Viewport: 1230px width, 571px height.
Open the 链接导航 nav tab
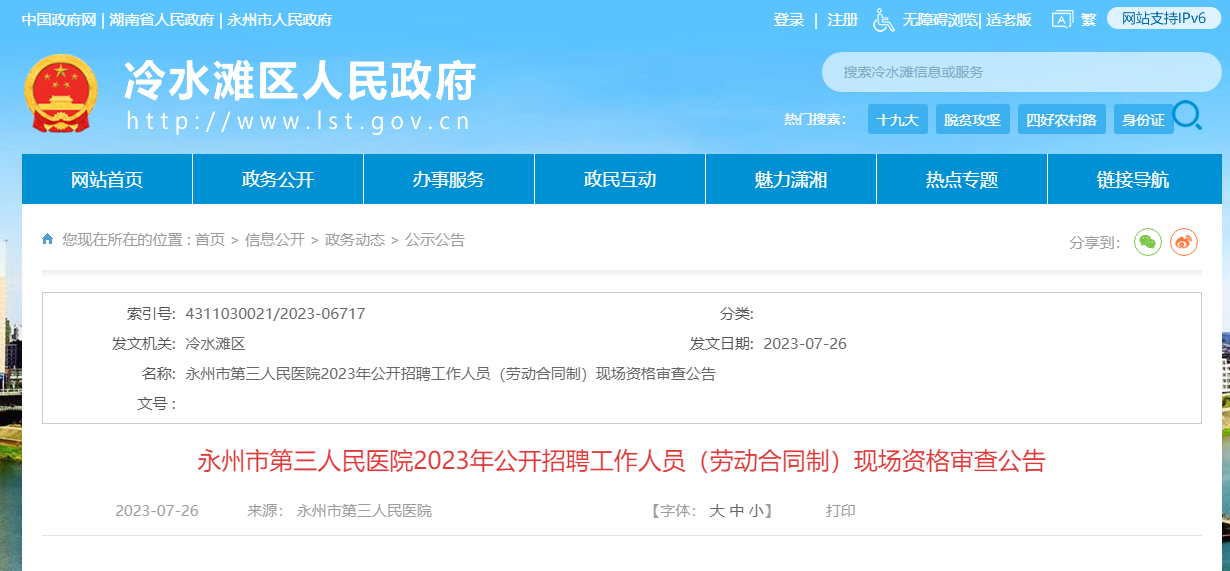pos(1134,179)
